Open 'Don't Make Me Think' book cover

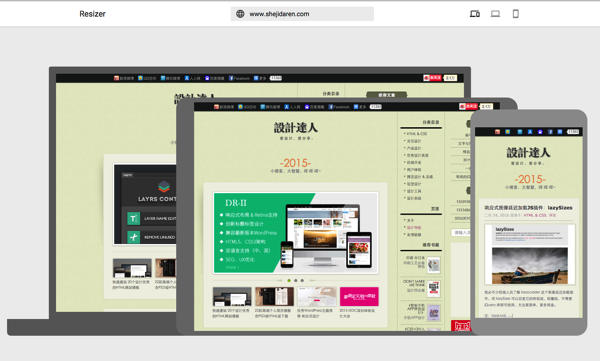[434, 288]
